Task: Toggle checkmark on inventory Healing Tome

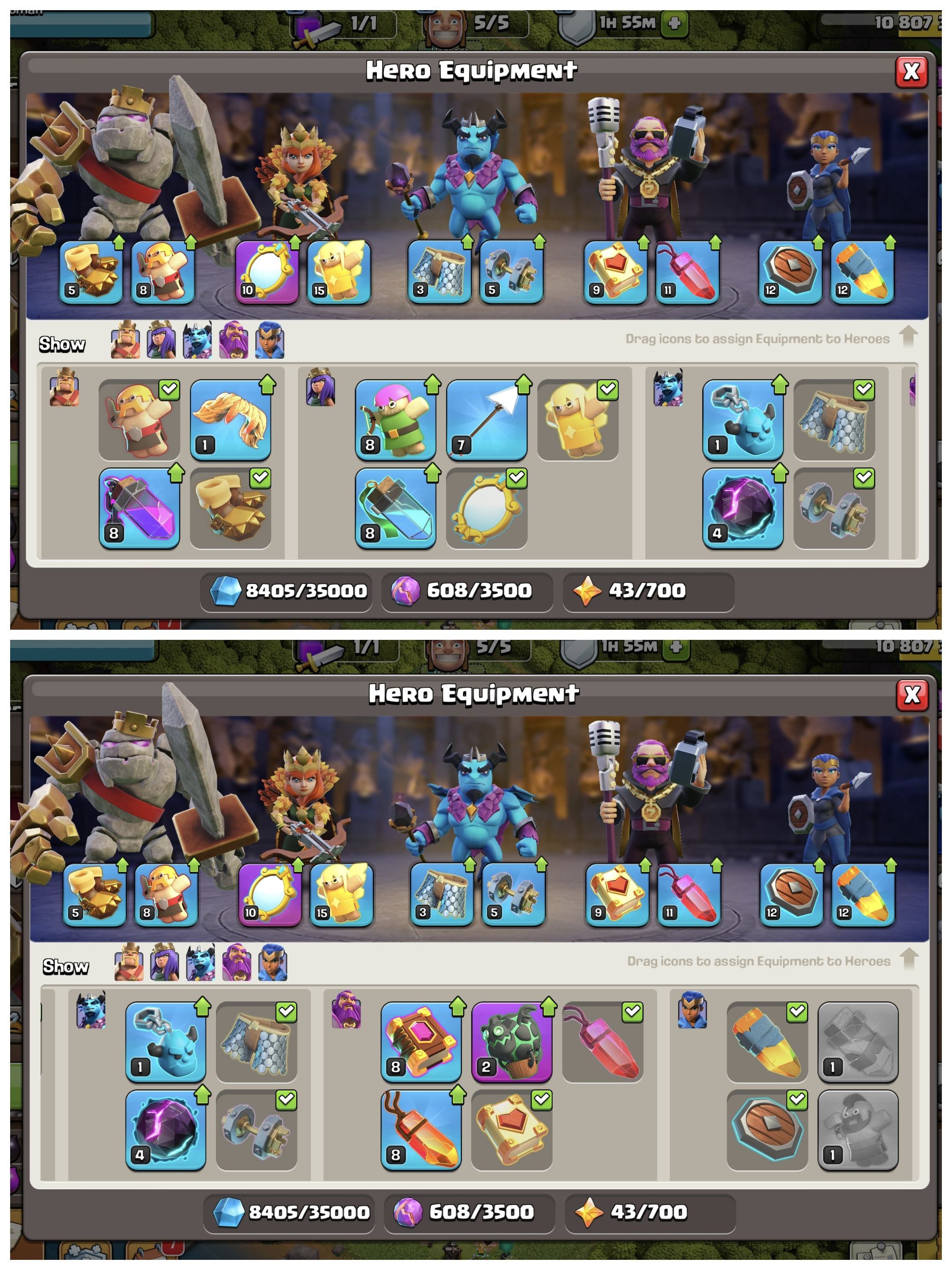Action: click(x=542, y=1100)
